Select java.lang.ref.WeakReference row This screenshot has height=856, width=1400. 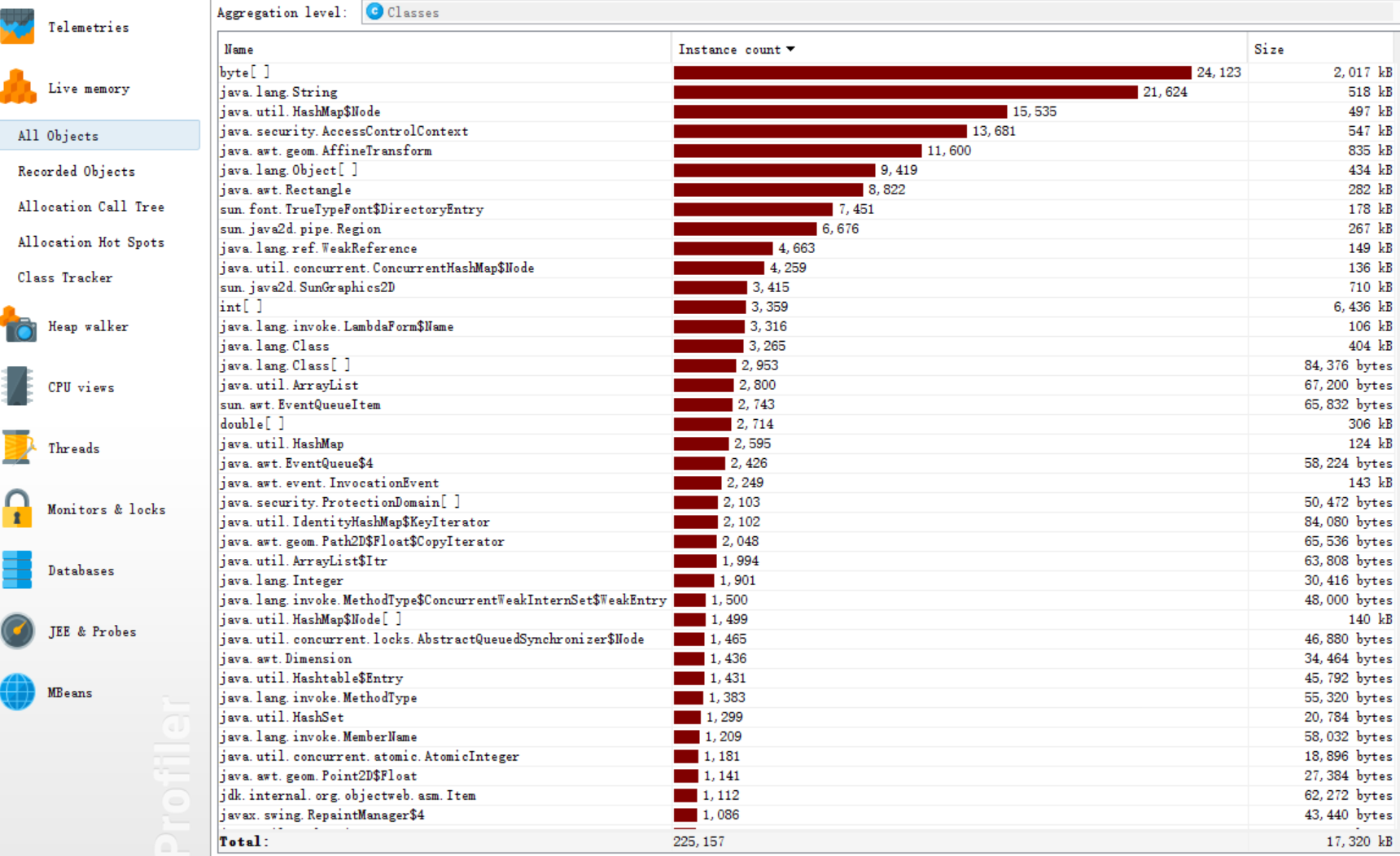[807, 248]
